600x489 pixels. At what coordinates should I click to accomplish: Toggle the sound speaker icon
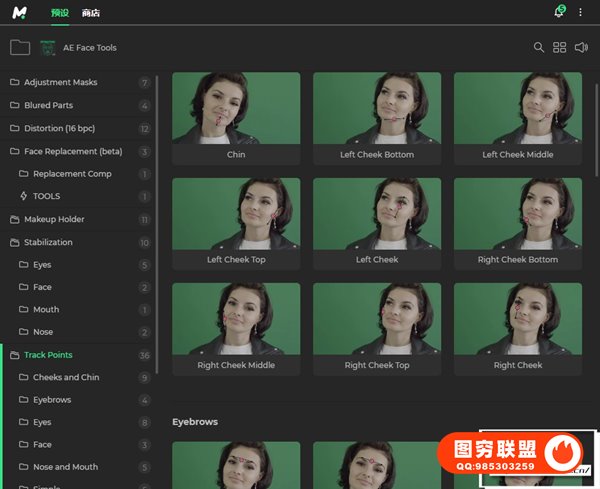(x=581, y=47)
